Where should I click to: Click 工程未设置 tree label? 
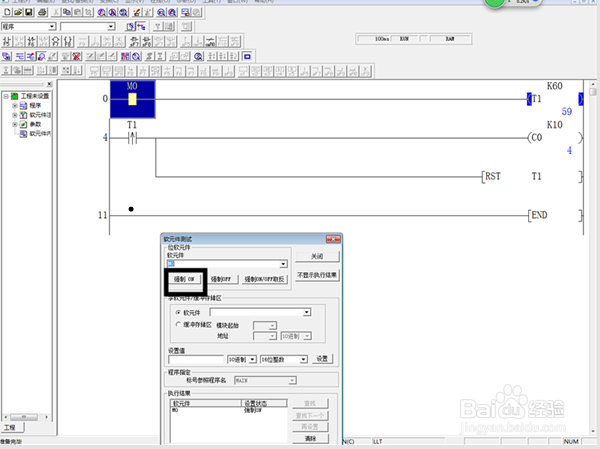click(35, 96)
